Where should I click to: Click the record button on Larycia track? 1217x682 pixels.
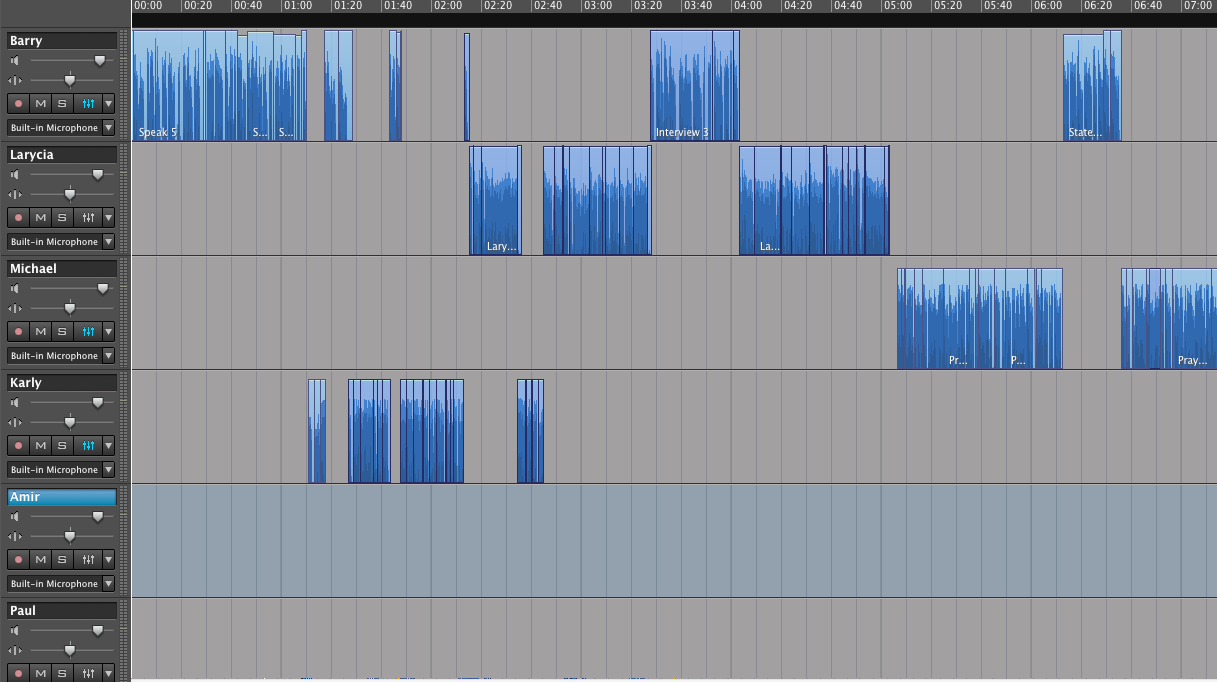click(x=18, y=217)
